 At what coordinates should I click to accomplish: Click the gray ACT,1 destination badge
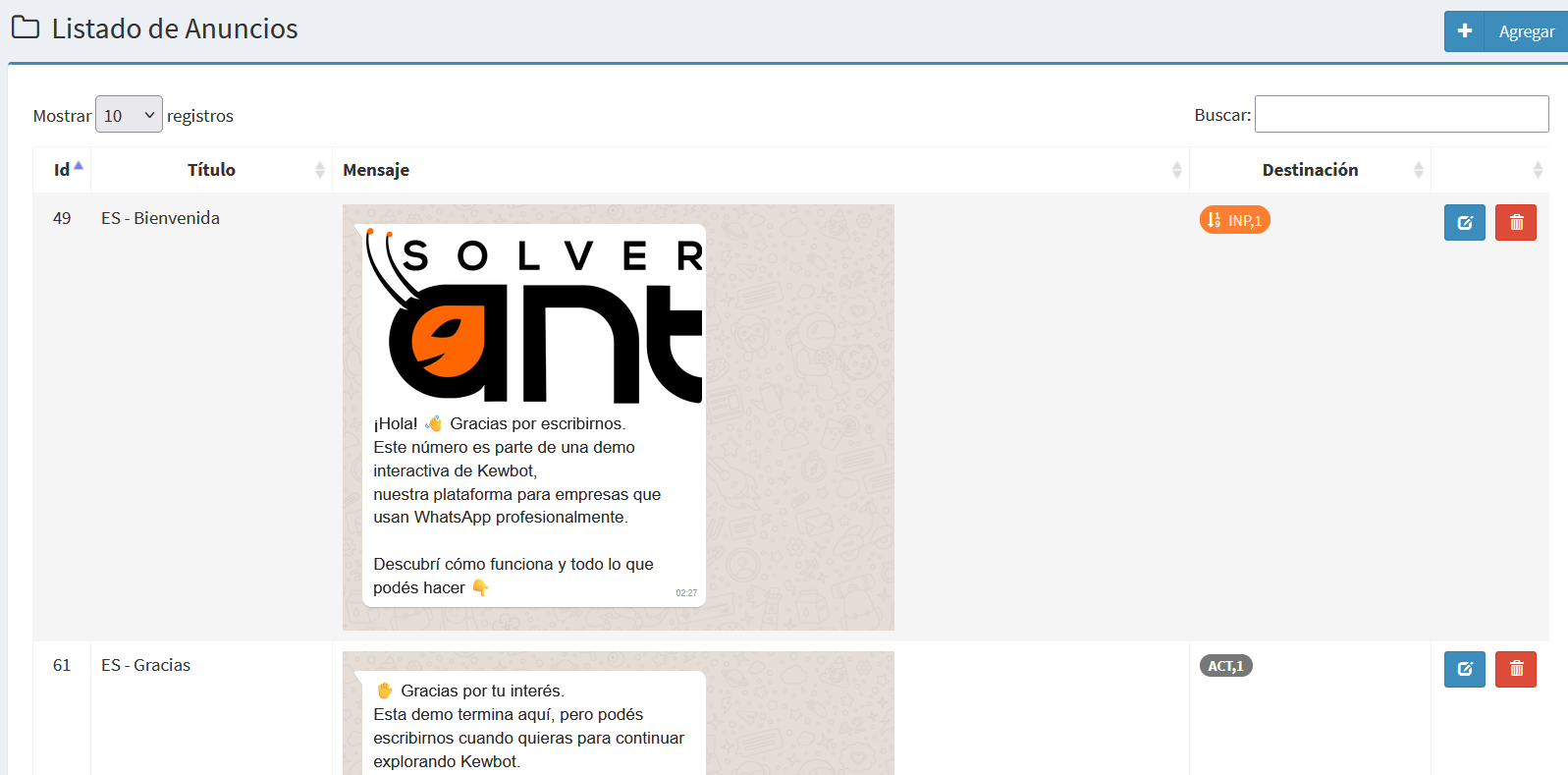[1225, 666]
